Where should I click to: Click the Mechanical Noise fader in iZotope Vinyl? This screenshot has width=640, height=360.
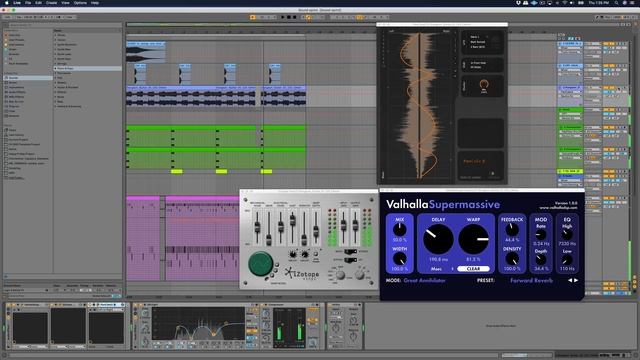coord(257,227)
